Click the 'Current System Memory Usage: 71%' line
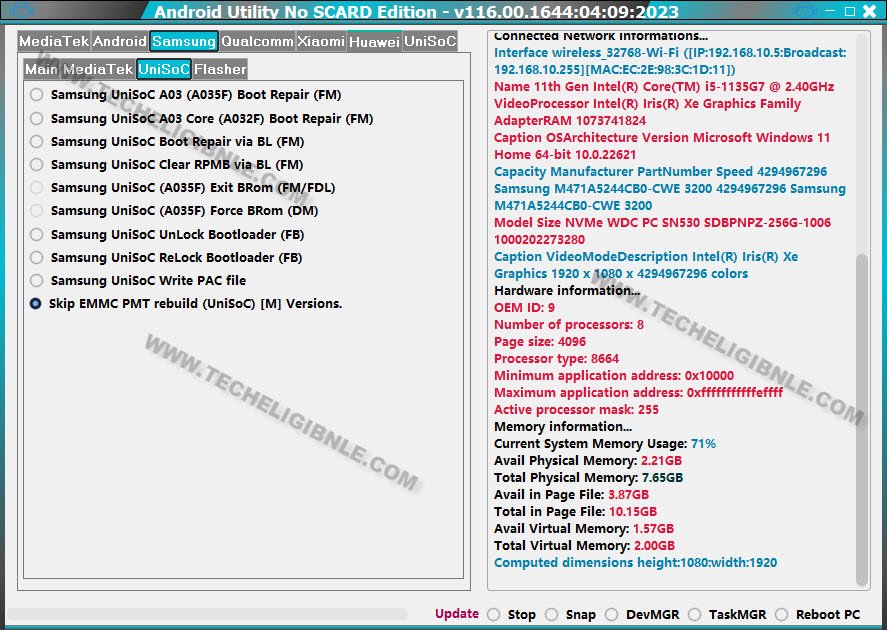The image size is (887, 630). pos(605,443)
